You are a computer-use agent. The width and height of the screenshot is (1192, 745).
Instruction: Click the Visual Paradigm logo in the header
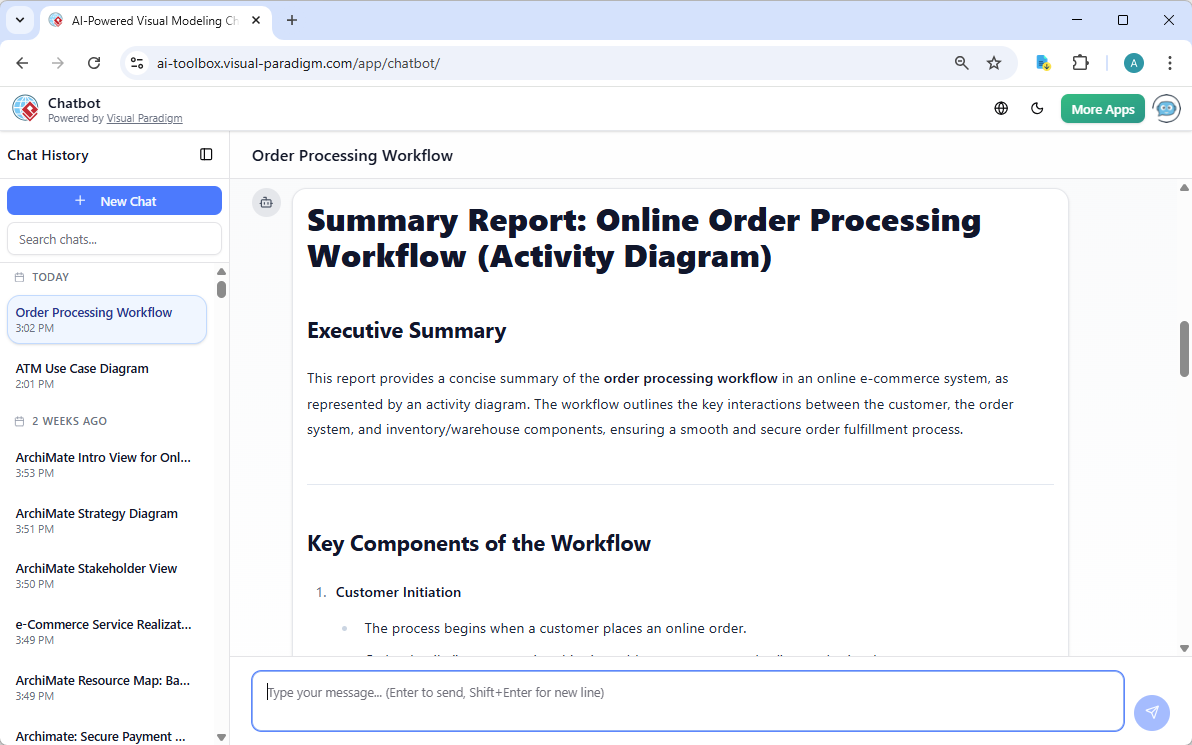click(24, 108)
